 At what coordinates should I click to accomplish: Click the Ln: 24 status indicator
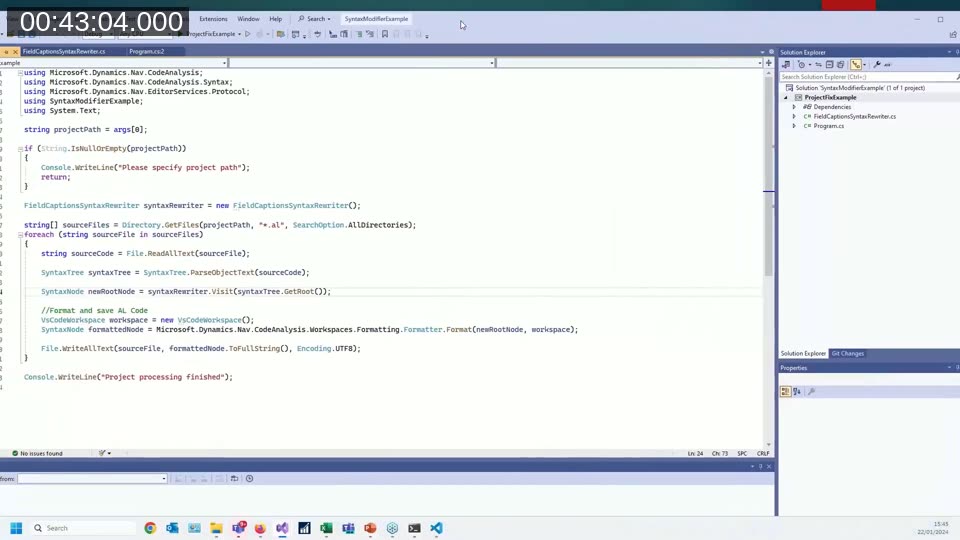695,454
